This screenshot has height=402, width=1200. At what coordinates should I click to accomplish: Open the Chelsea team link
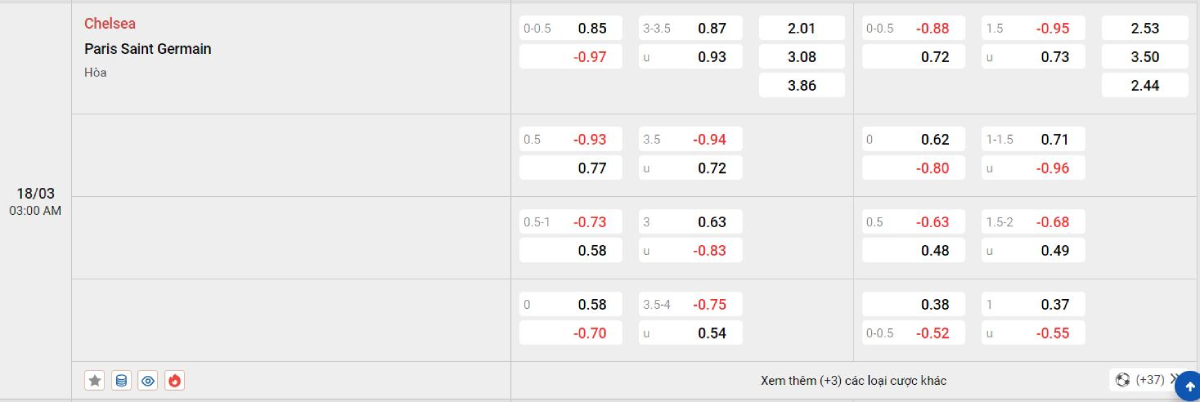point(110,23)
